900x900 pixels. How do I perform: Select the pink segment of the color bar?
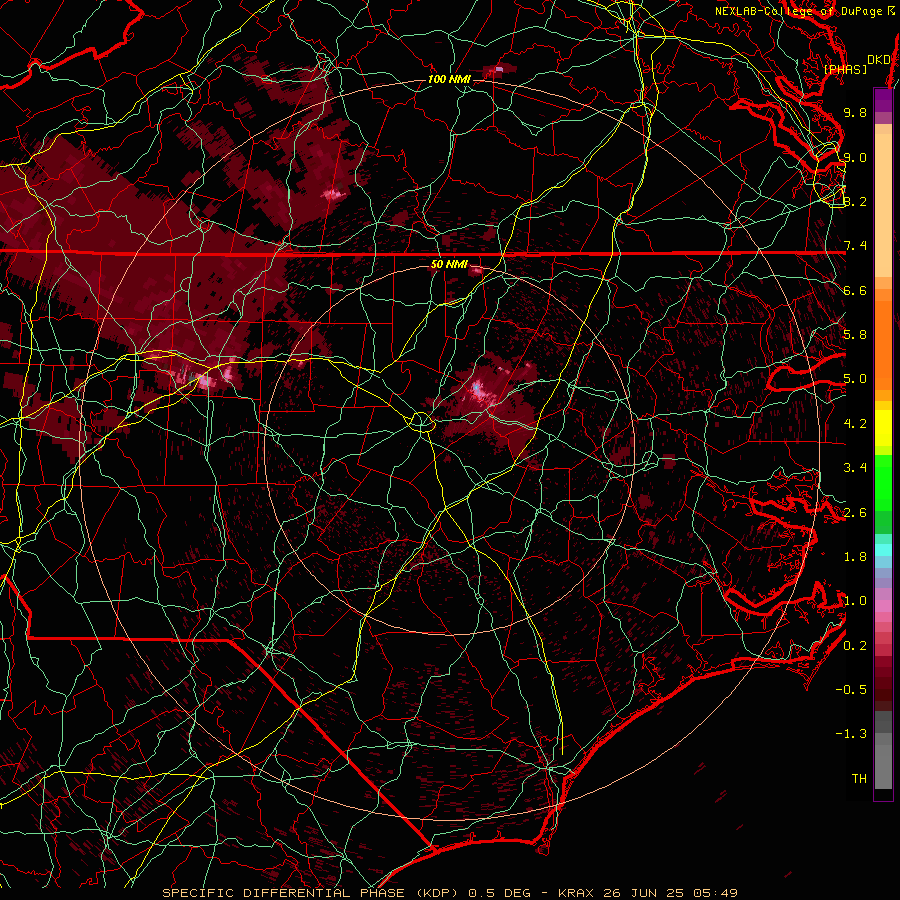click(x=883, y=606)
